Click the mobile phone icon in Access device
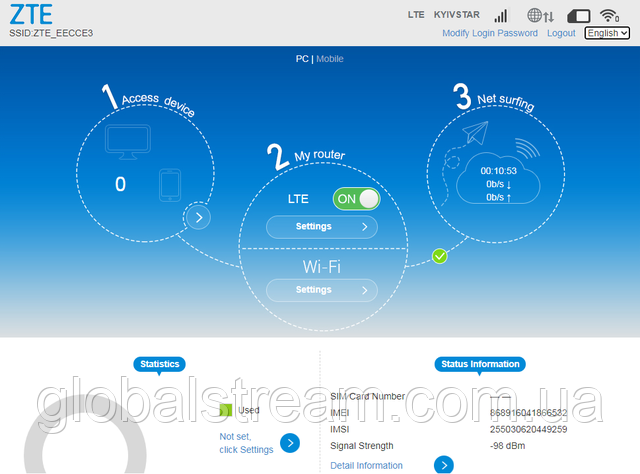This screenshot has height=474, width=640. point(170,185)
